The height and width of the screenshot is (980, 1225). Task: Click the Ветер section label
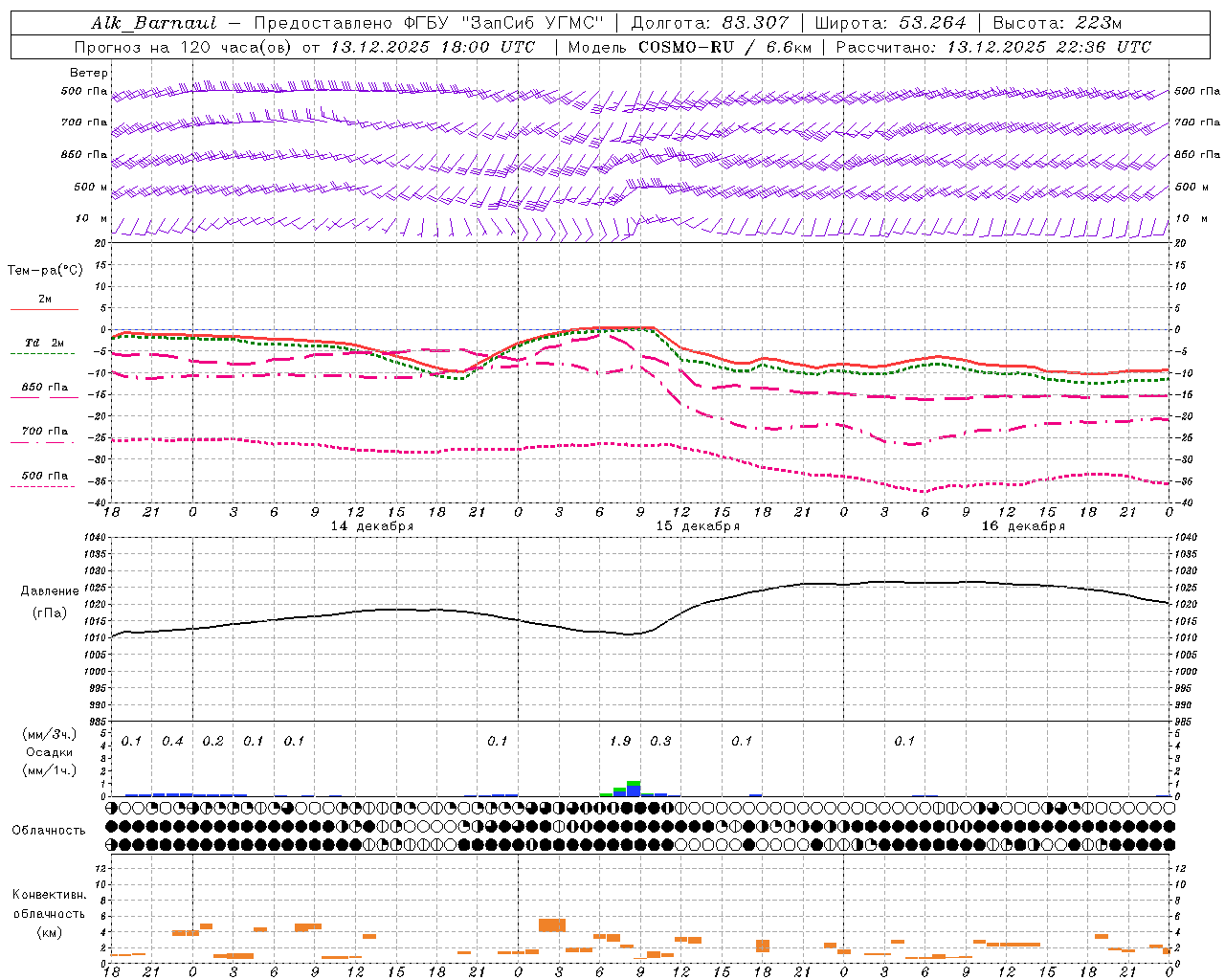pyautogui.click(x=89, y=73)
